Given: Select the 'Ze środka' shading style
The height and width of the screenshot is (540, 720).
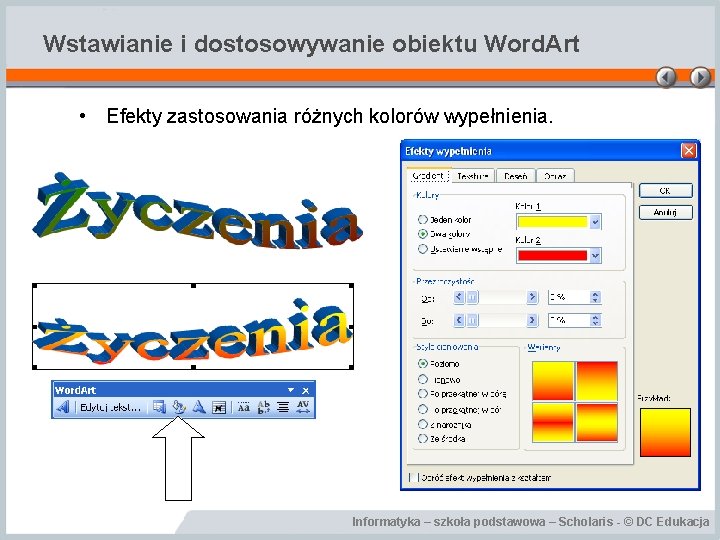Looking at the screenshot, I should pos(422,439).
